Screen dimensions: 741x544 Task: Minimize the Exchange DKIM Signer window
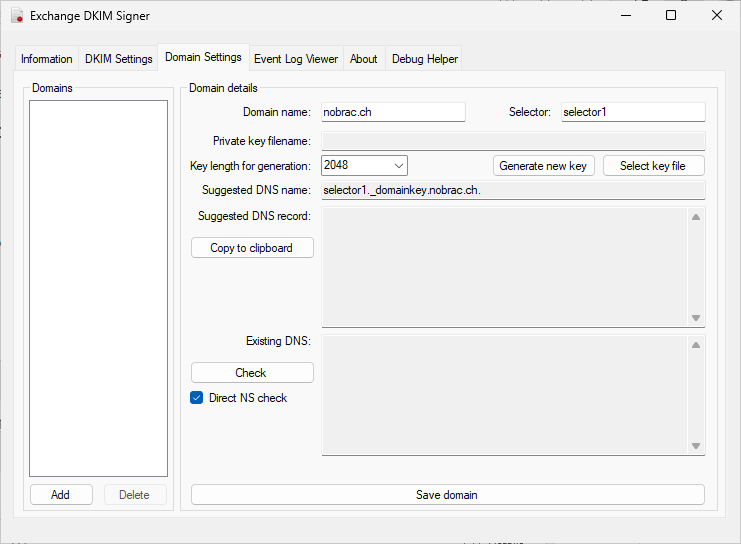626,15
